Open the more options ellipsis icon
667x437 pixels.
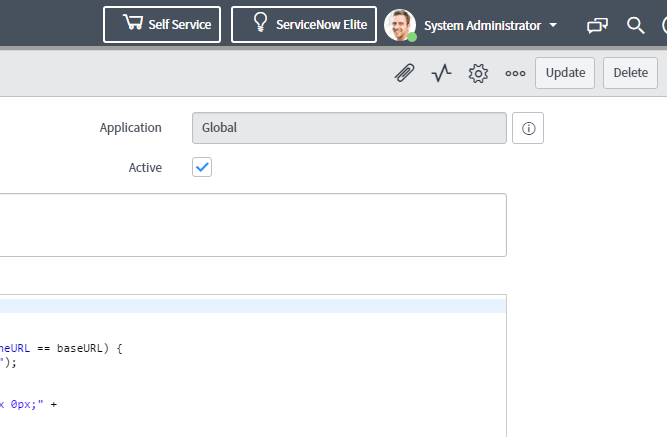tap(515, 73)
